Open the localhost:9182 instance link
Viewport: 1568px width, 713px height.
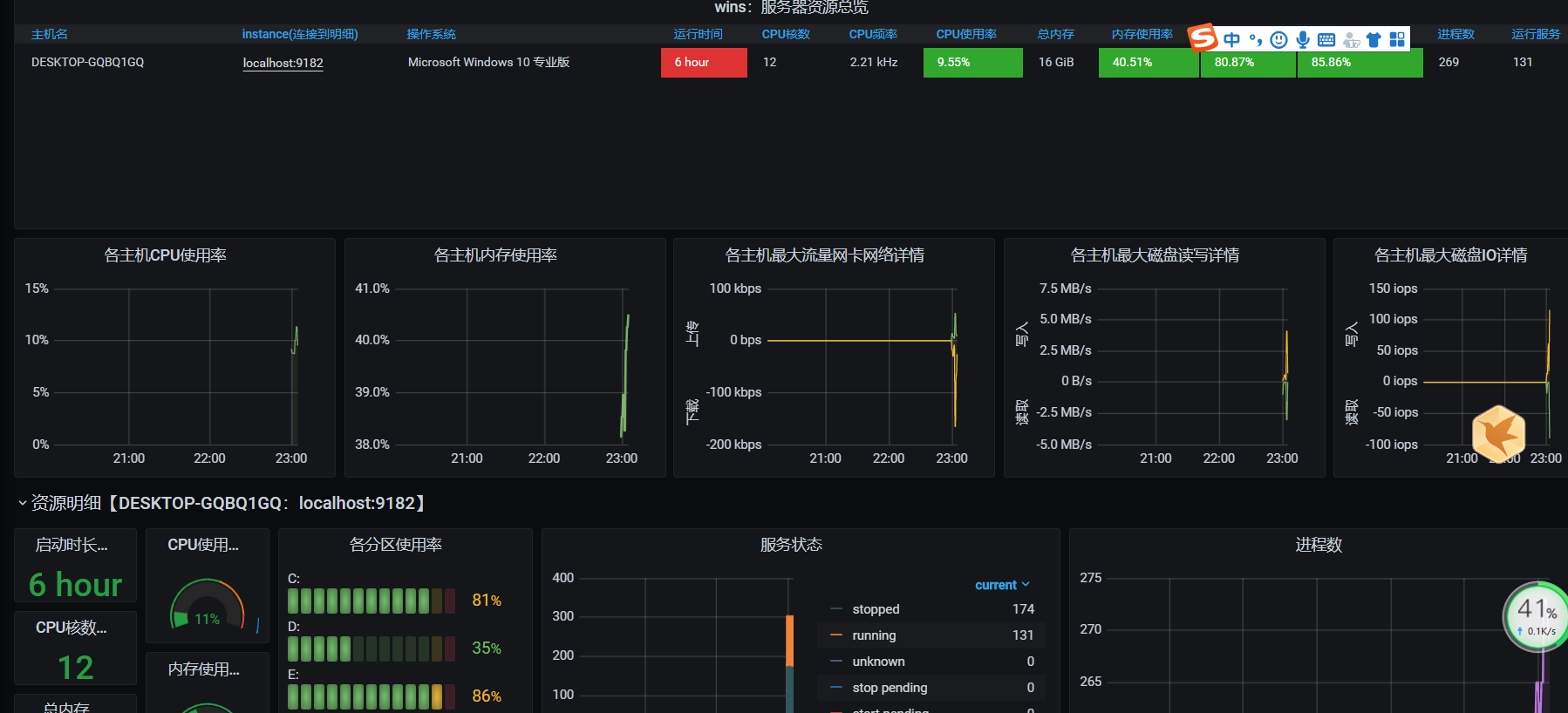tap(283, 63)
